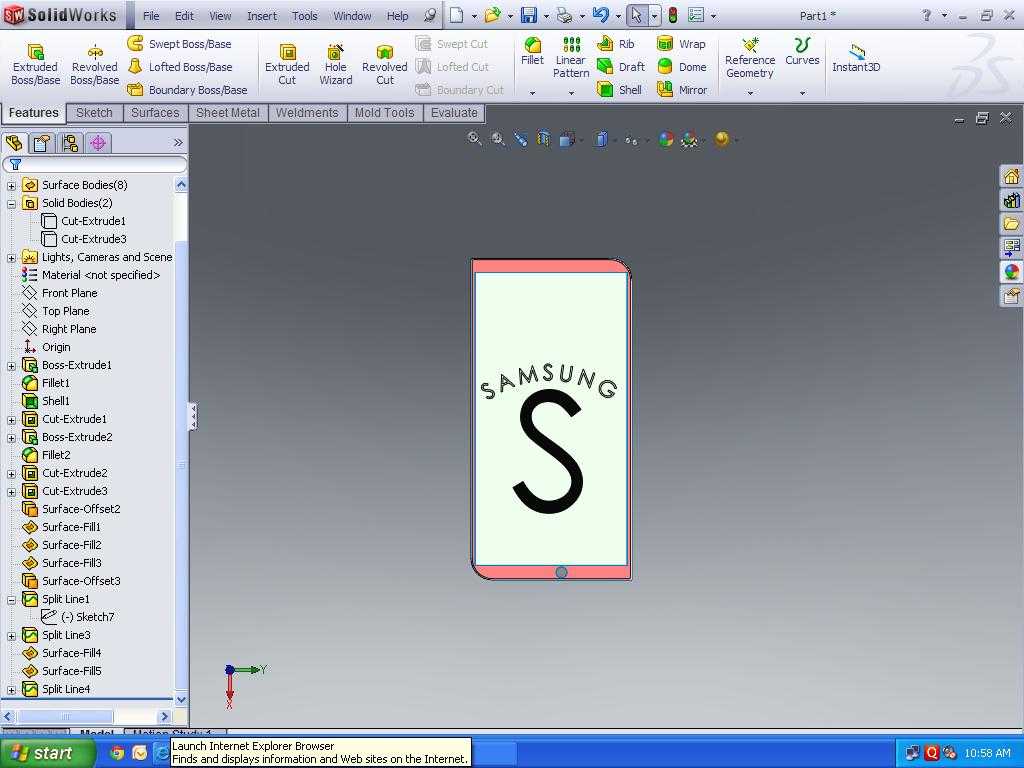Click the Extruded Cut tool

pos(287,64)
